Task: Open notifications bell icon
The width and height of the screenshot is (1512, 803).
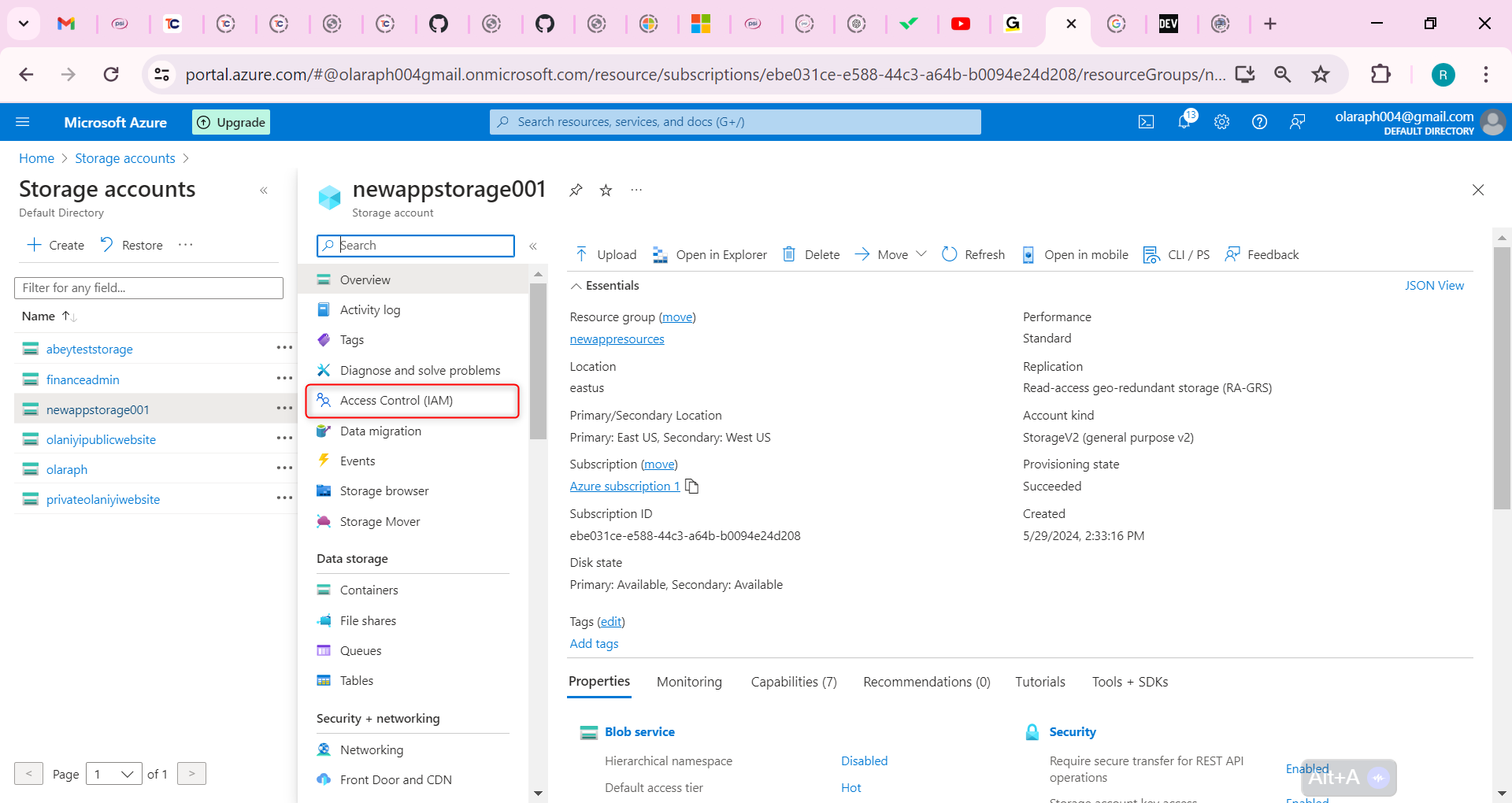Action: point(1184,121)
